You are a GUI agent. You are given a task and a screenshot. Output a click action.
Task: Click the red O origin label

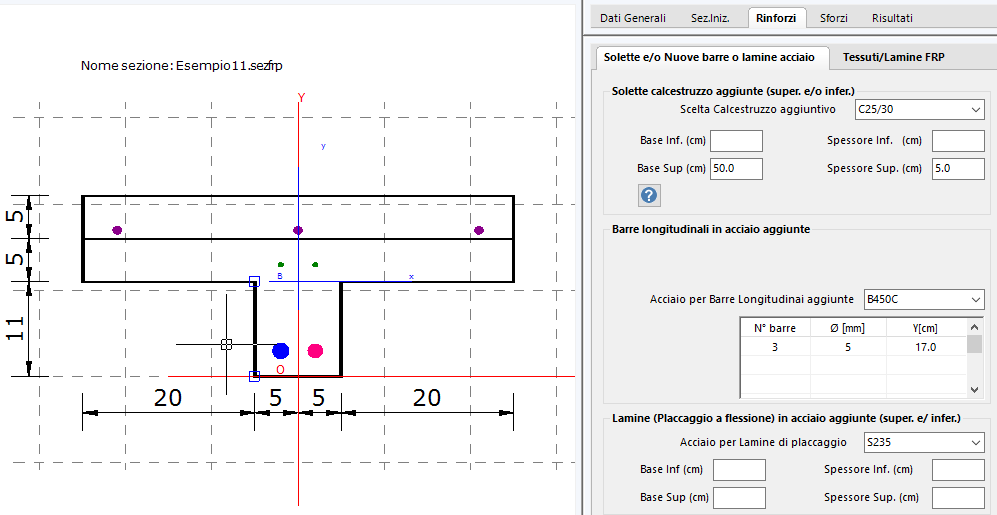pos(280,369)
